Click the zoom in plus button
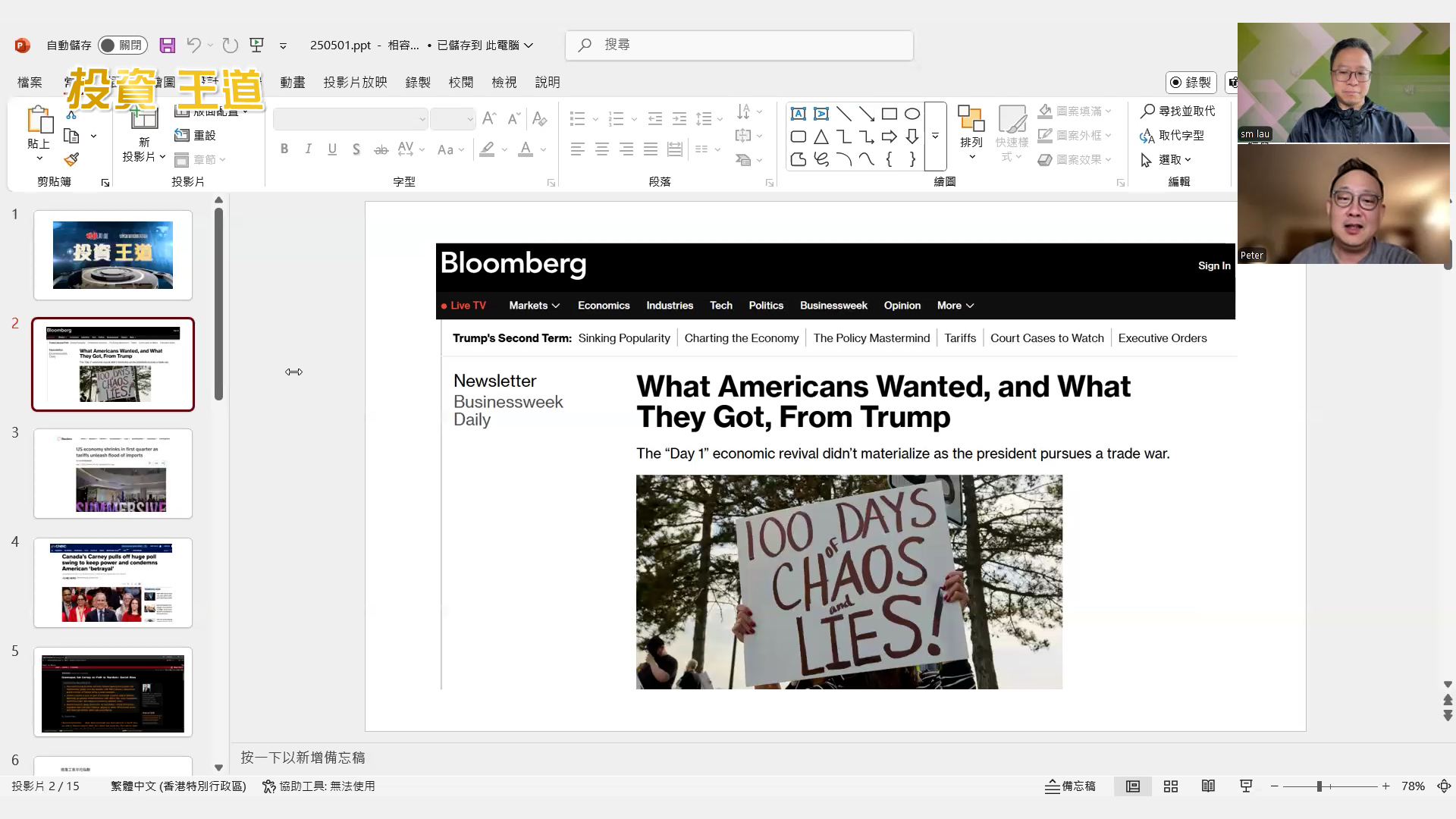1456x819 pixels. click(x=1385, y=786)
